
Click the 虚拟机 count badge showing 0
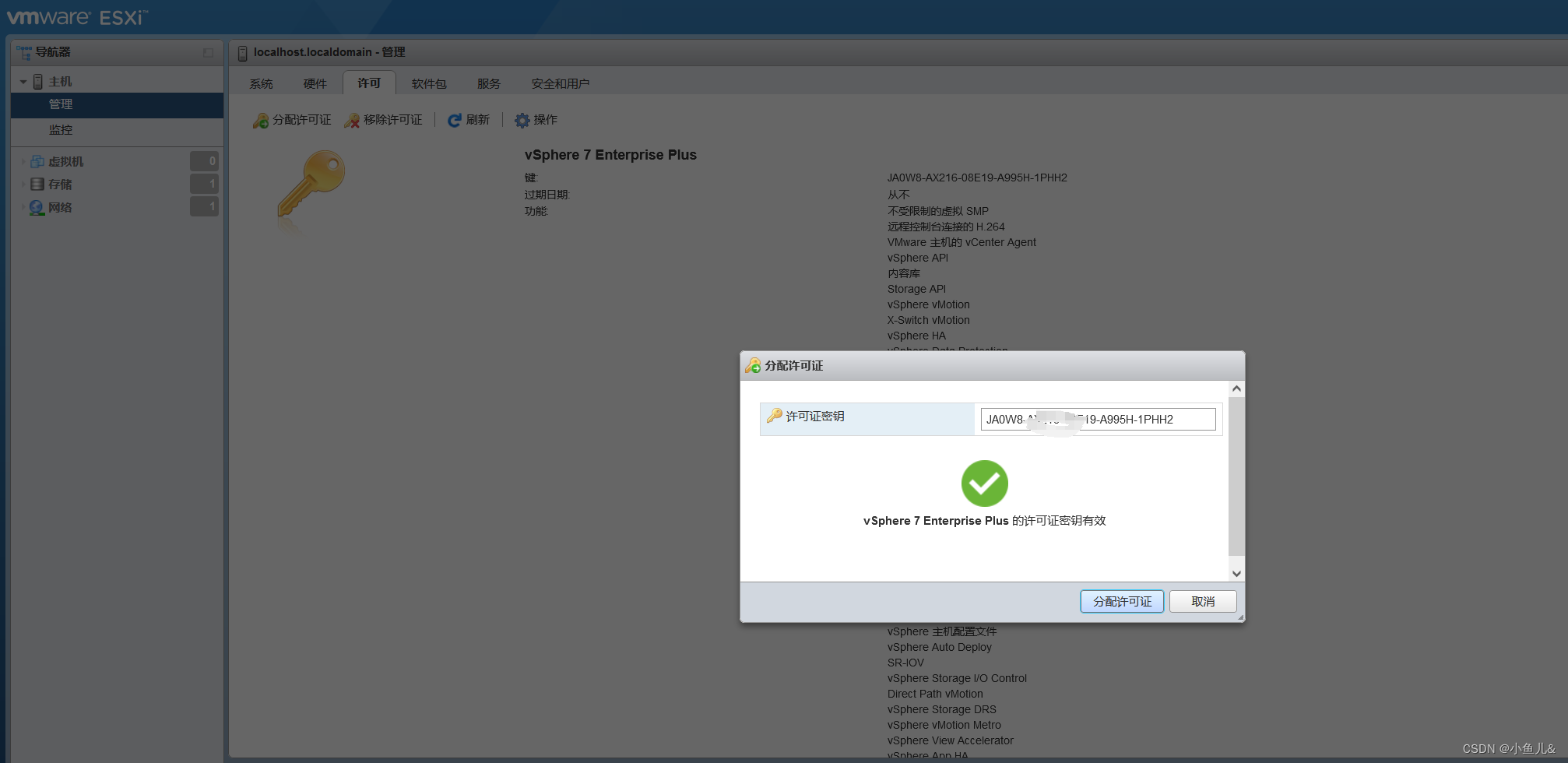[204, 161]
